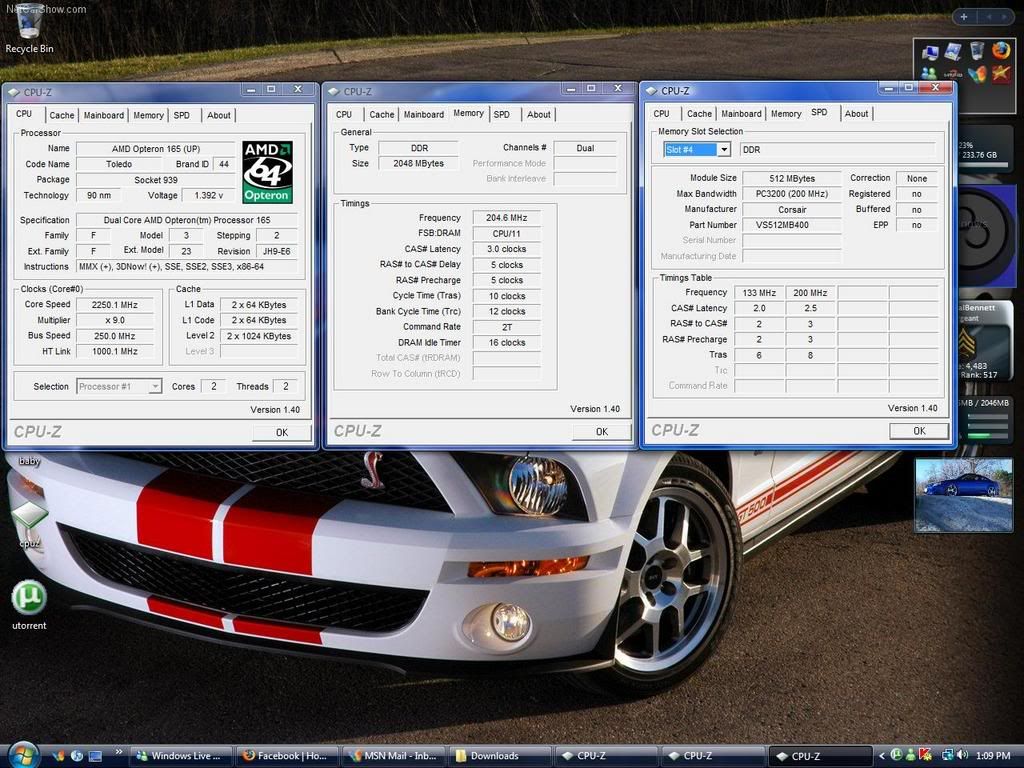Open the volume control tray icon
1024x768 pixels.
[x=963, y=756]
